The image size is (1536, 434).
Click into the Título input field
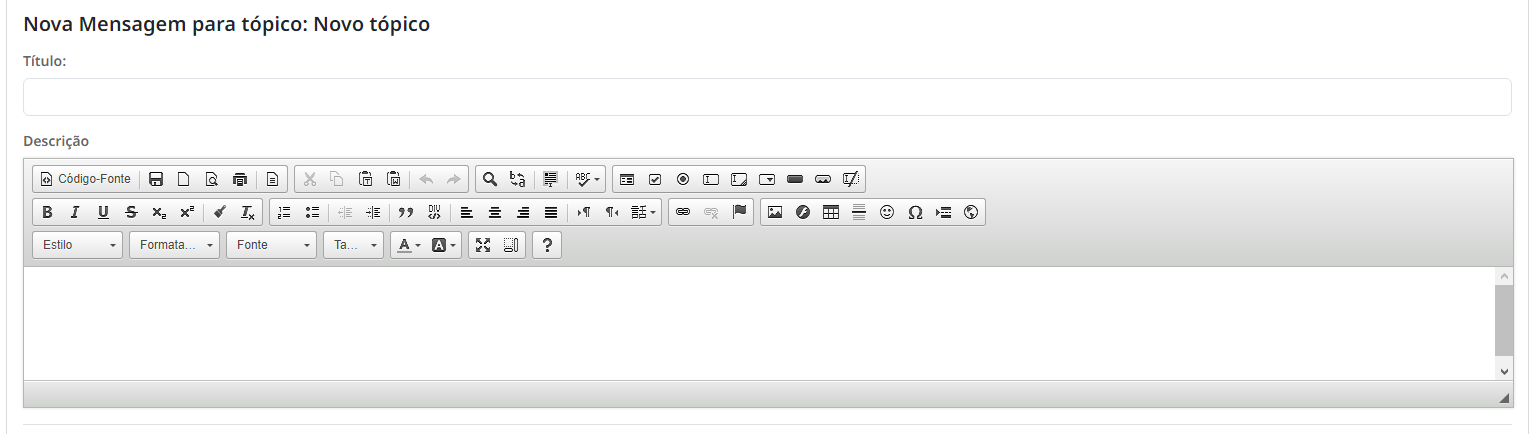click(767, 97)
